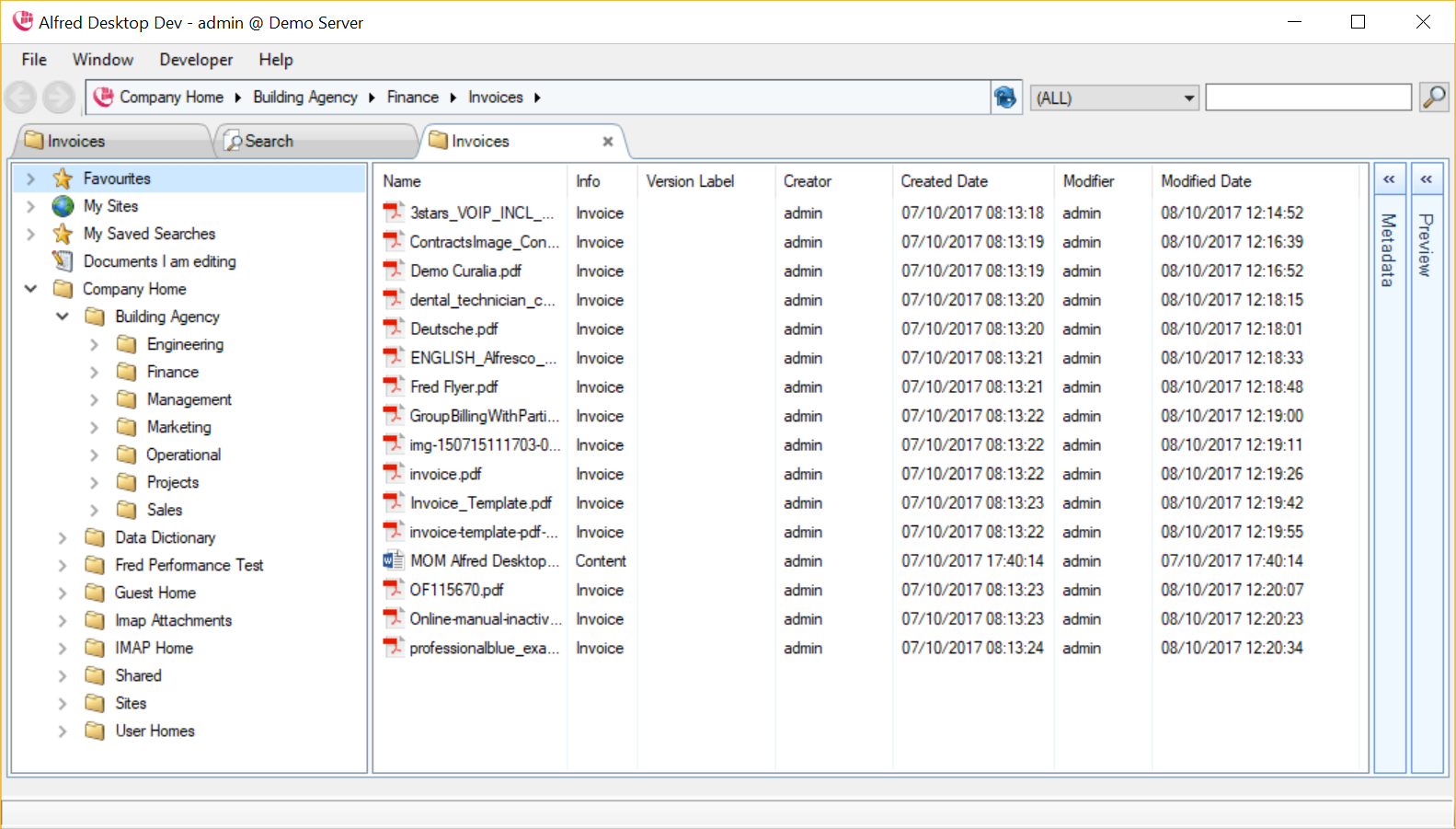Expand the Preview side panel
The width and height of the screenshot is (1456, 829).
click(1426, 179)
